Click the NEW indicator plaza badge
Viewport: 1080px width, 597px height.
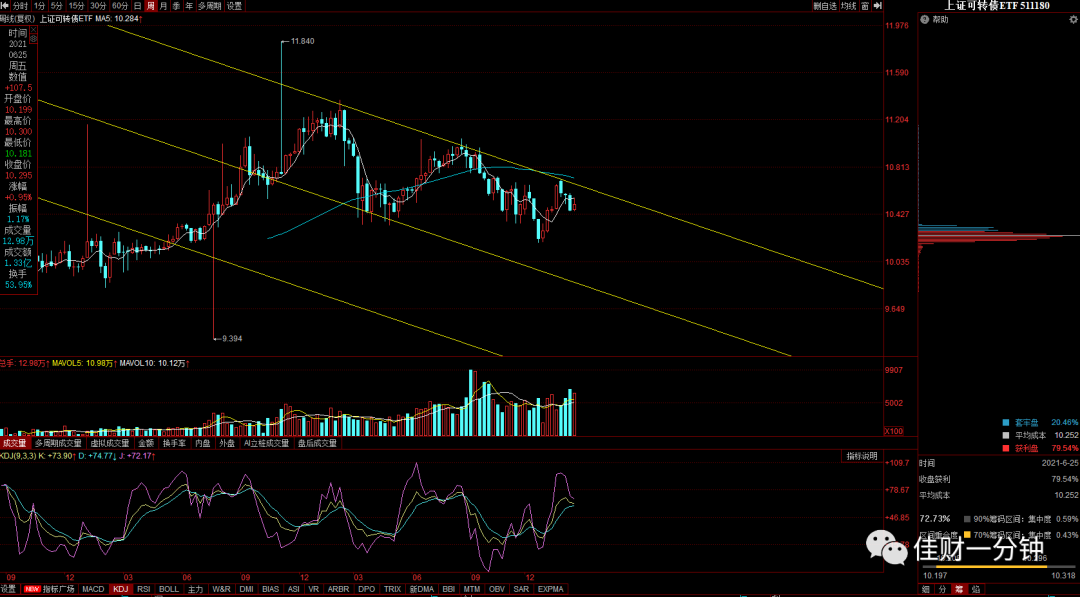(x=32, y=589)
